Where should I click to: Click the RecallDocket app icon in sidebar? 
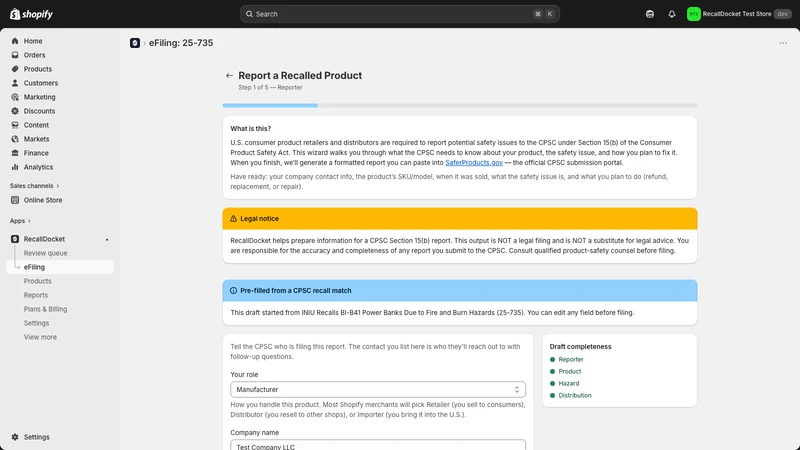coord(15,239)
